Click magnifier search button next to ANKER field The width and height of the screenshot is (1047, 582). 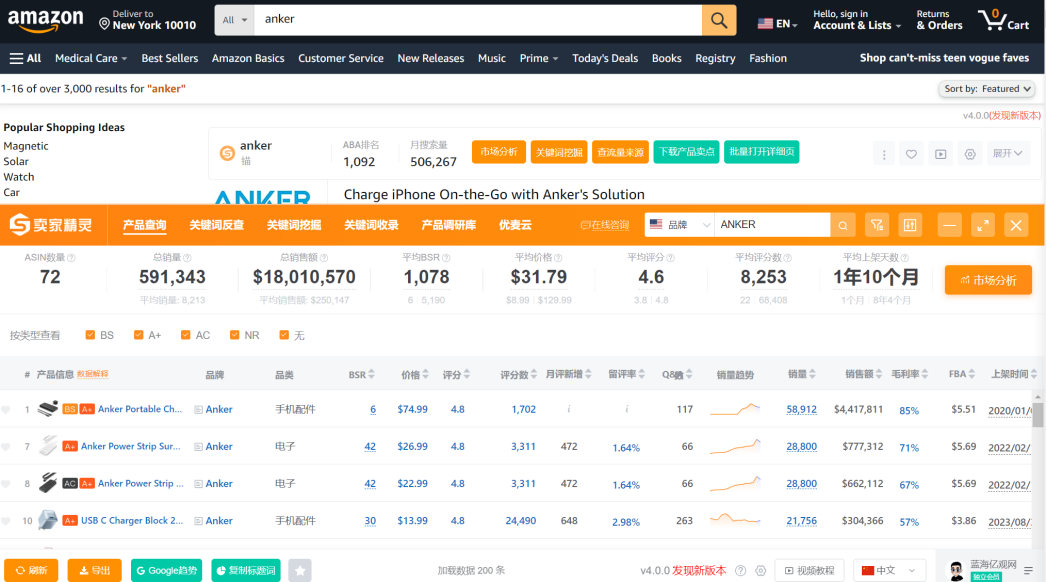[844, 225]
